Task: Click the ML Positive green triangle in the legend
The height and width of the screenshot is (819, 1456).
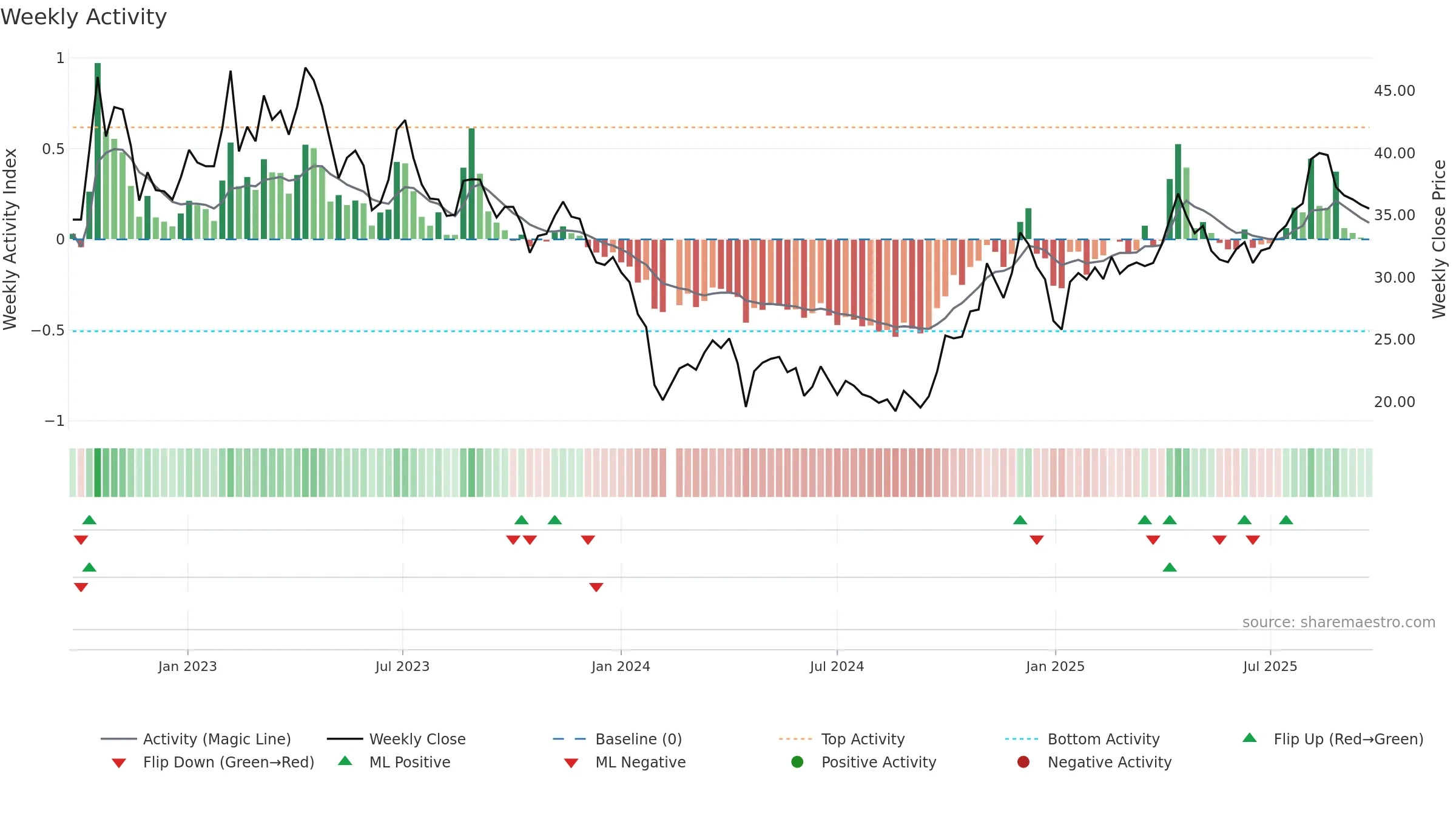Action: tap(345, 761)
